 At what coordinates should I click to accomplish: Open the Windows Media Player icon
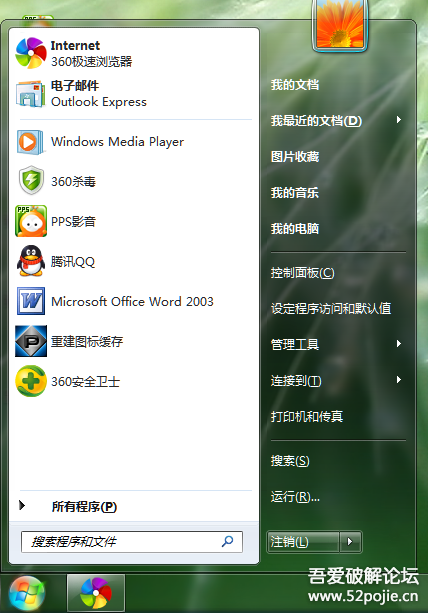pyautogui.click(x=30, y=142)
